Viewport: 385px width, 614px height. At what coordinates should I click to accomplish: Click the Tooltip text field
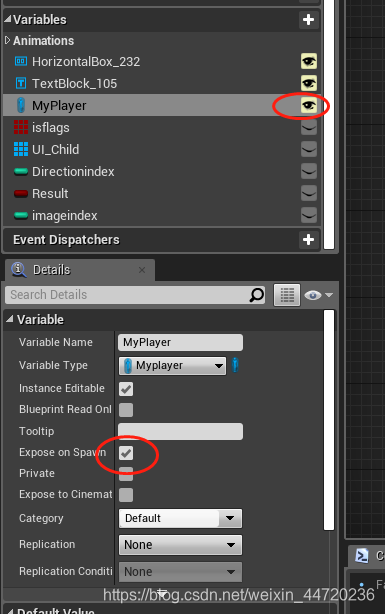click(x=180, y=432)
